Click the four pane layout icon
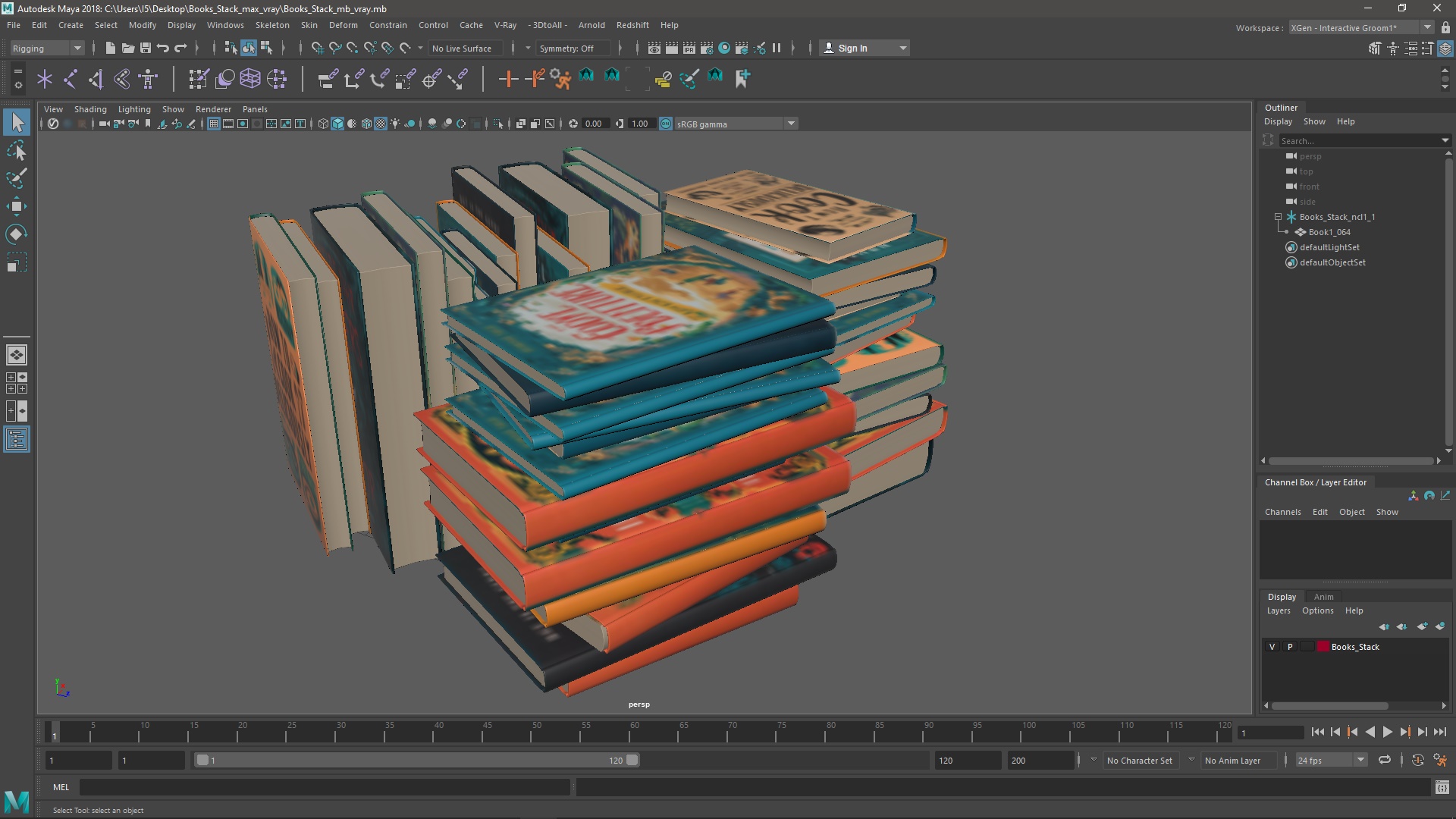Screen dimensions: 1456x819 [x=17, y=383]
